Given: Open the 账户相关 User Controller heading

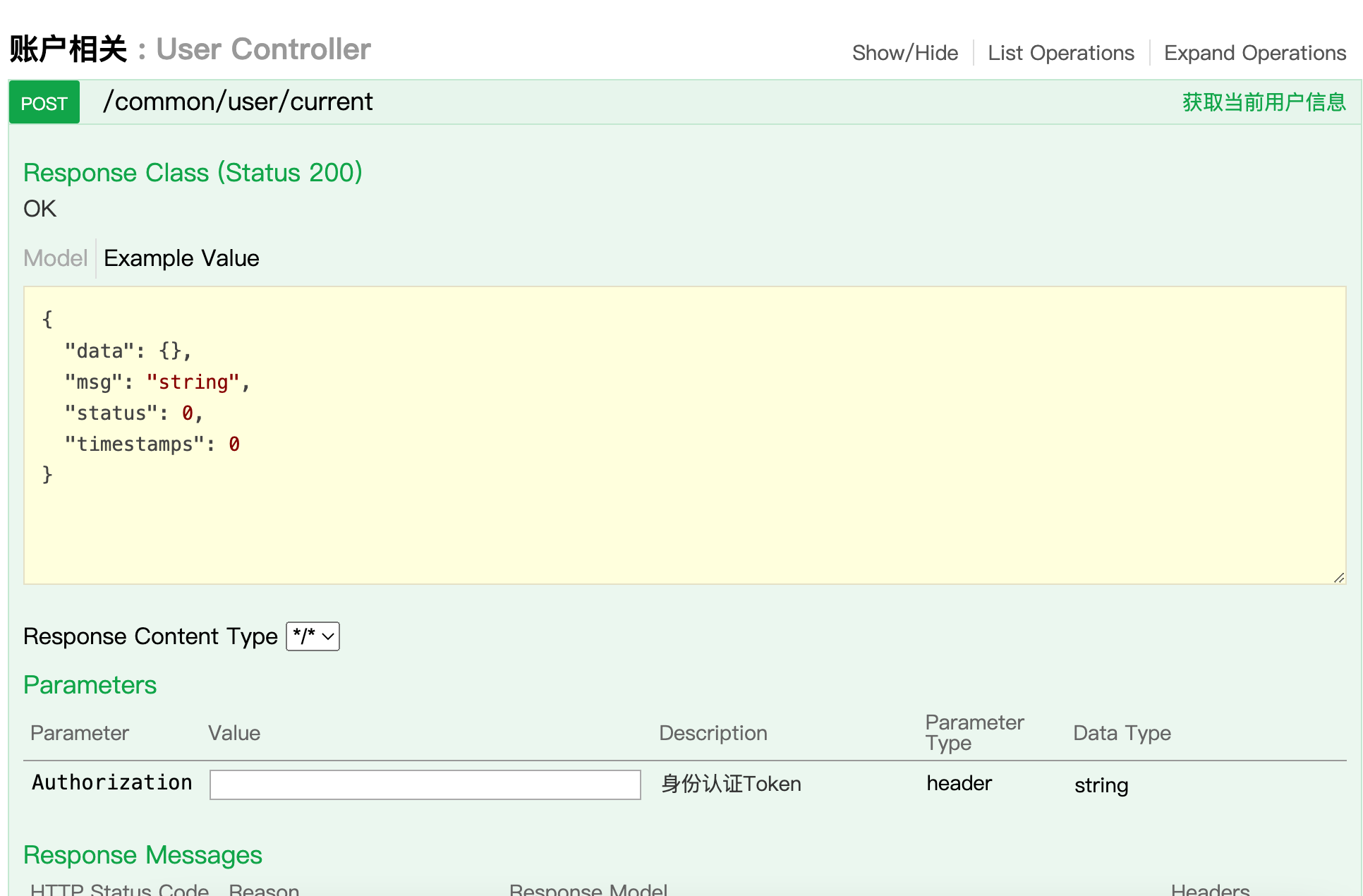Looking at the screenshot, I should click(x=190, y=49).
